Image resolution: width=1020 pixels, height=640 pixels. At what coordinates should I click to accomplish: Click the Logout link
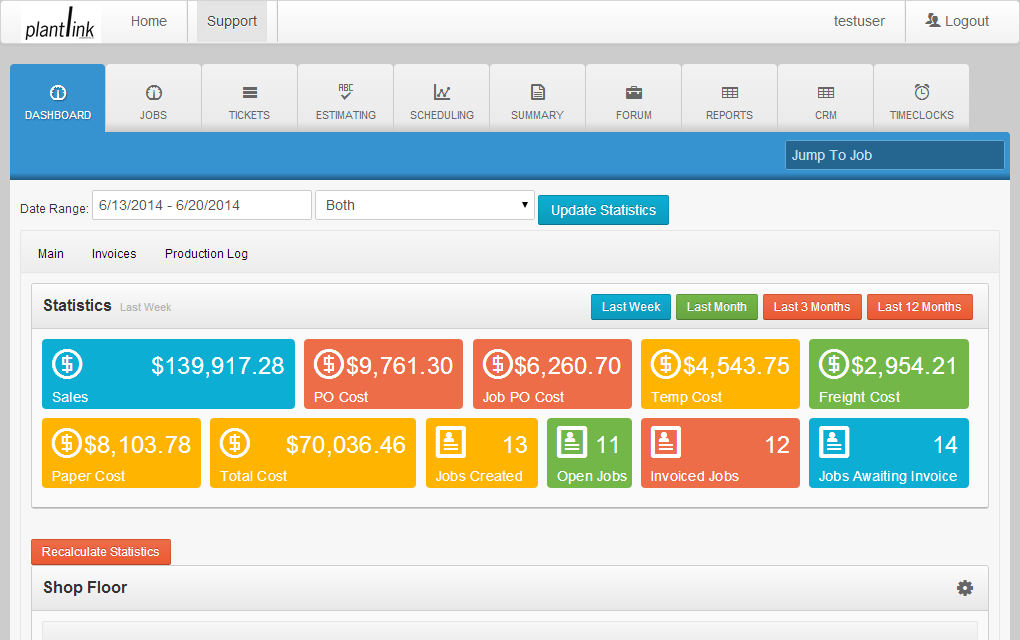click(x=957, y=21)
